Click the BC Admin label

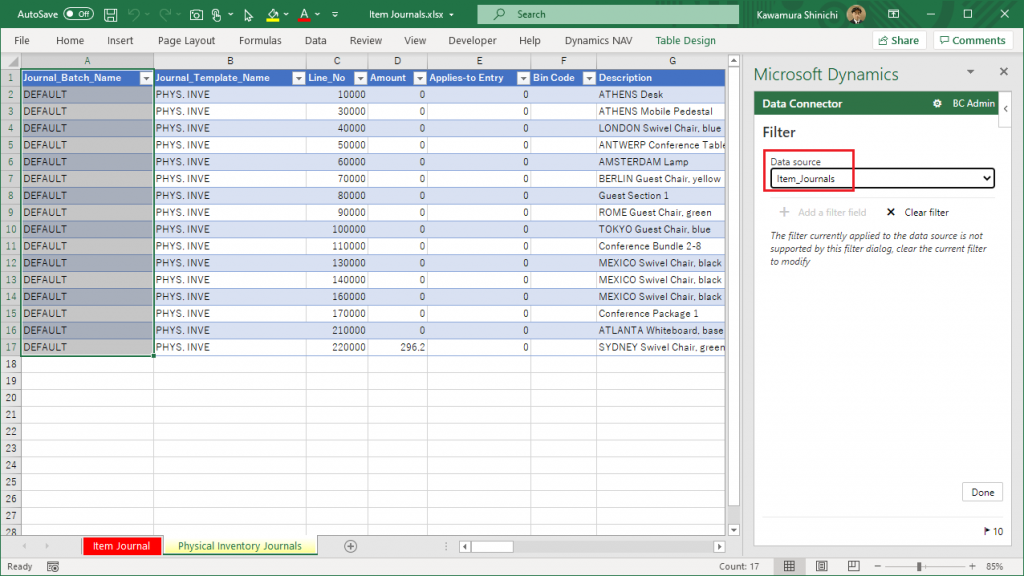974,103
